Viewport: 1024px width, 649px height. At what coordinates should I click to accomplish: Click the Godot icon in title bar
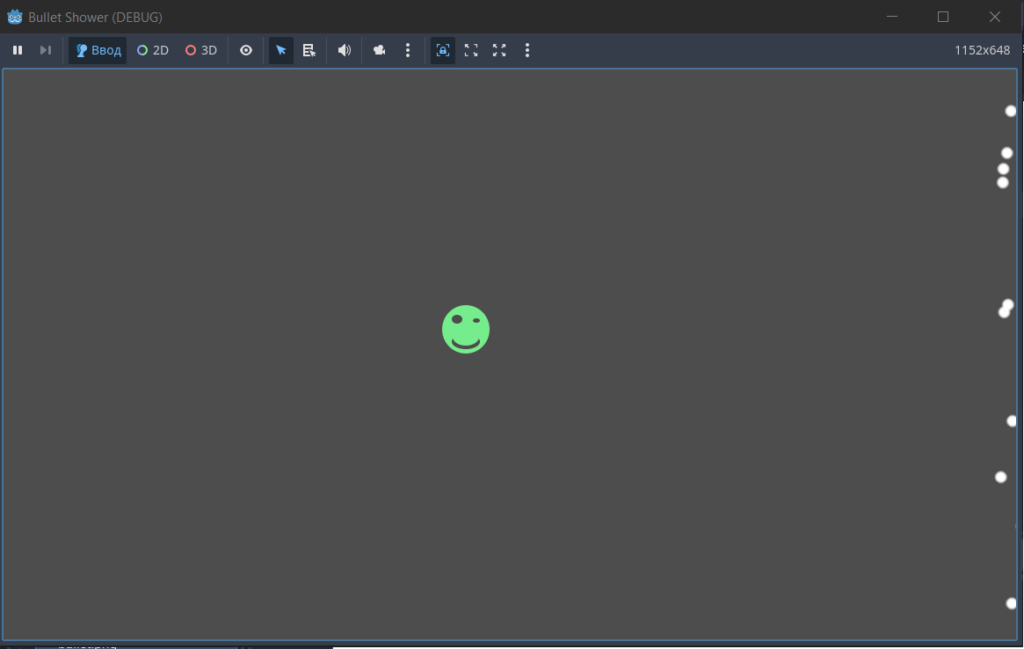pyautogui.click(x=14, y=17)
